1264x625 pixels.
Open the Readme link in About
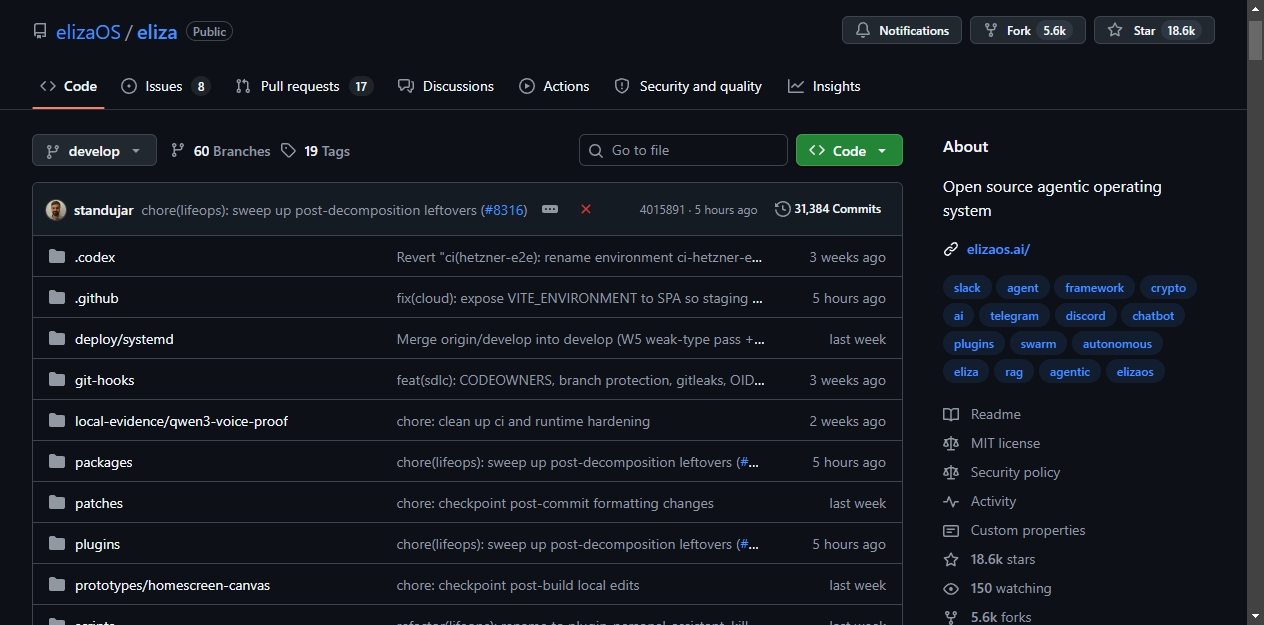tap(982, 414)
